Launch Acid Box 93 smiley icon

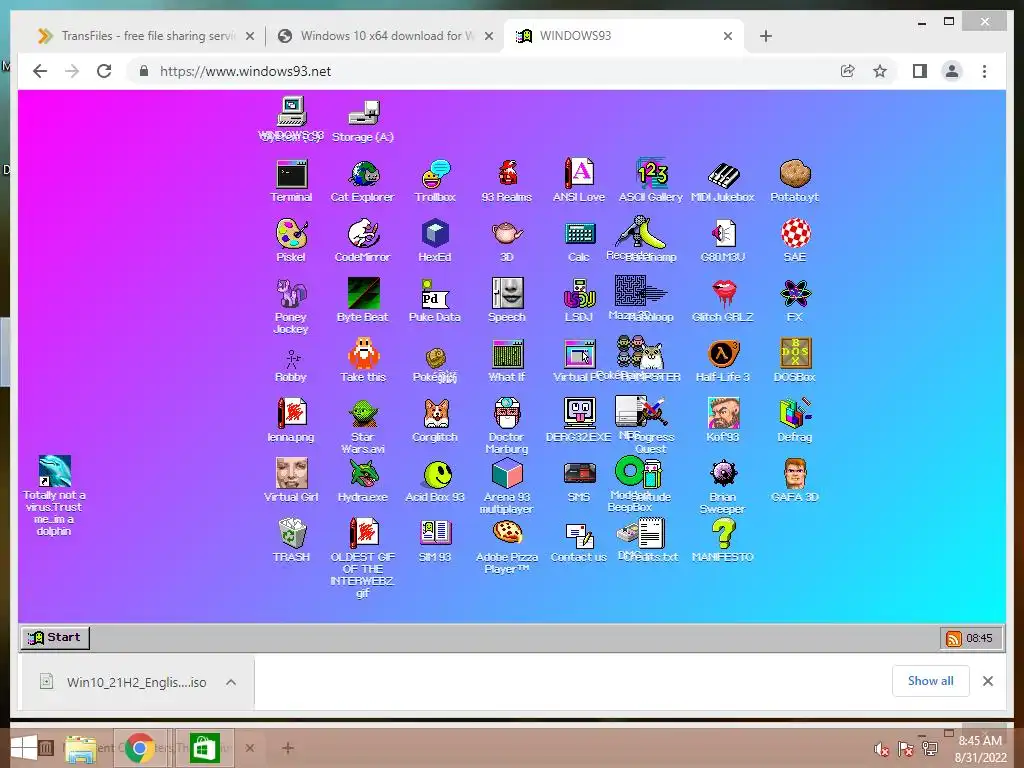(x=435, y=481)
